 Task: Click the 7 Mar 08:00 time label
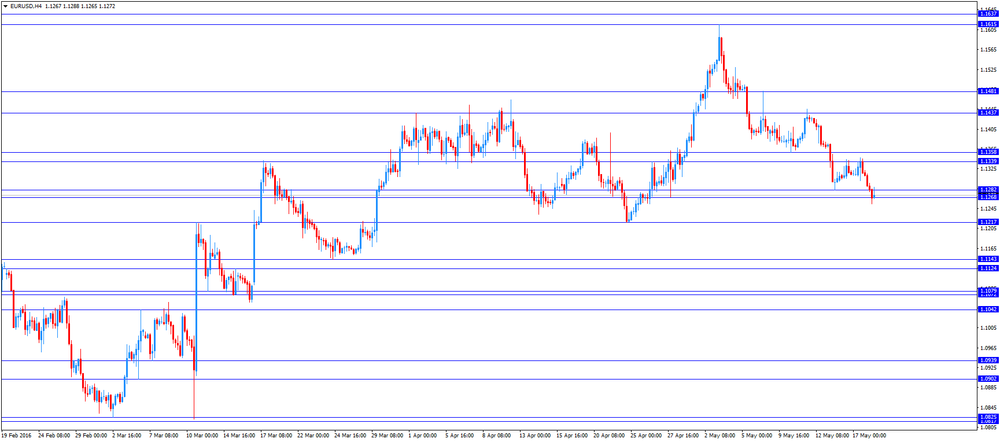(x=163, y=436)
